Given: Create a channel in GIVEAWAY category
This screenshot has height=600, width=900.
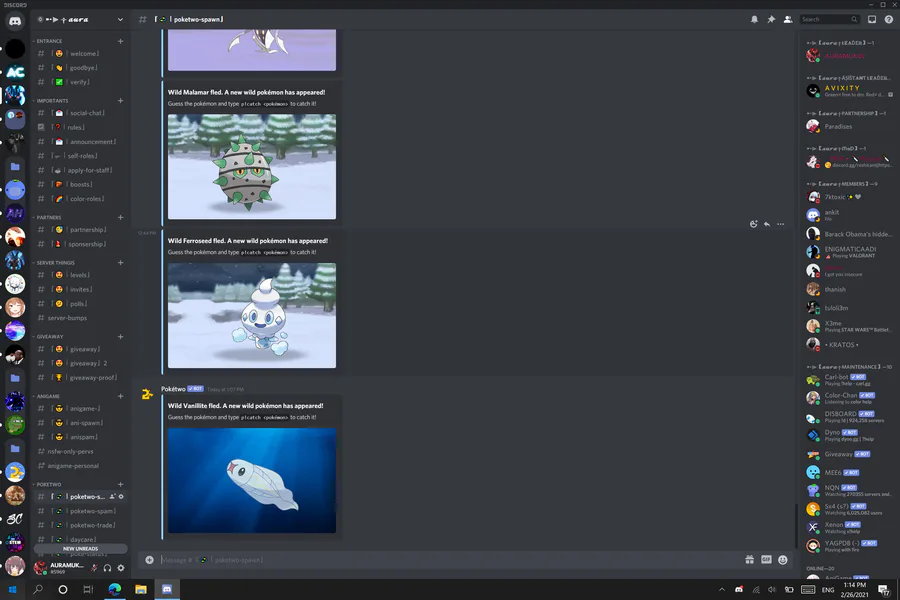Looking at the screenshot, I should [x=121, y=336].
